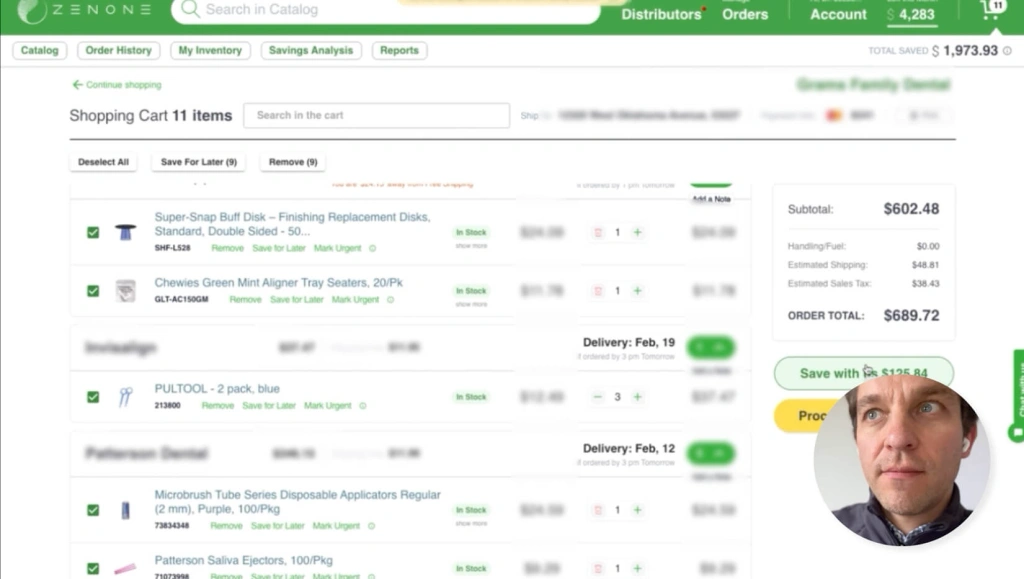
Task: Decrease the PULTOOL quantity with the minus button
Action: tap(598, 397)
